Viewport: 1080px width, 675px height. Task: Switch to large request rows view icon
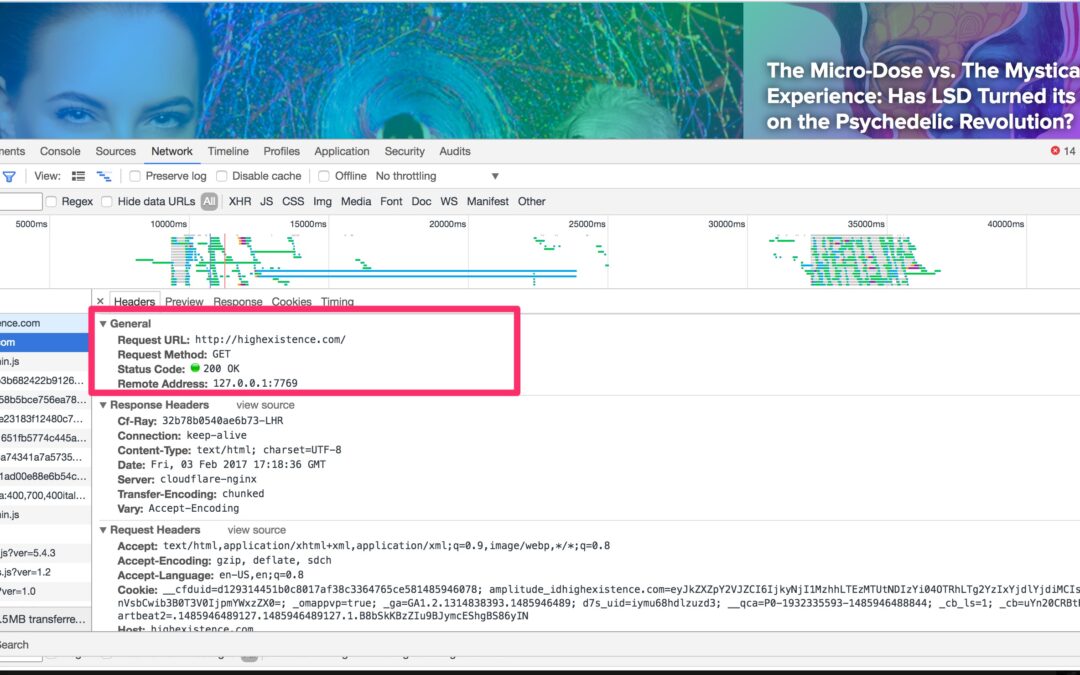(79, 176)
